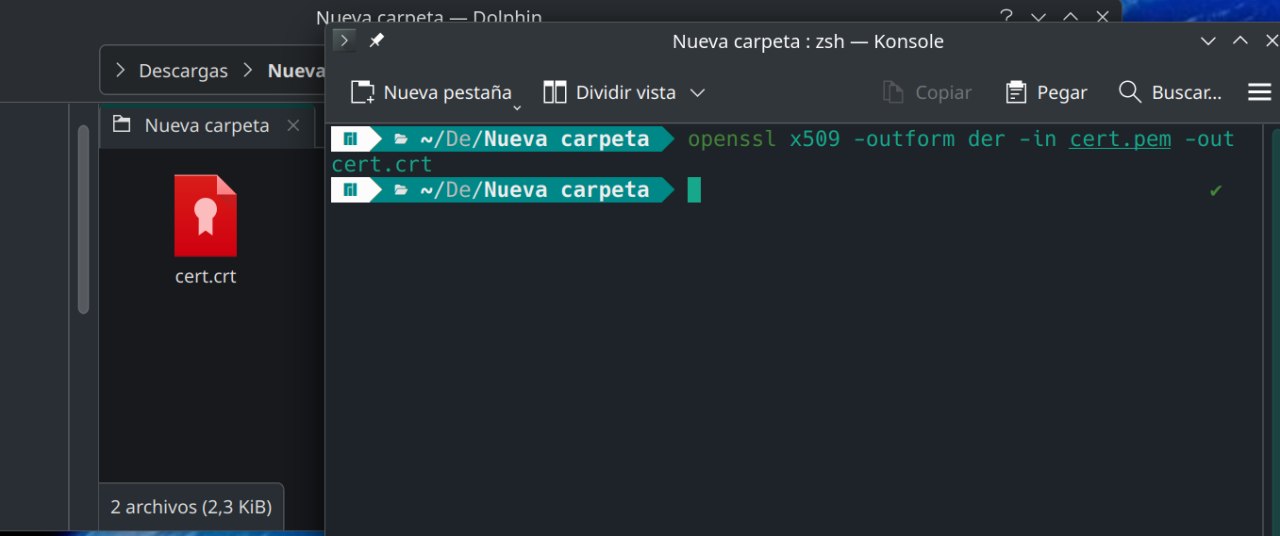Navigate to Descargas in the breadcrumb
This screenshot has height=536, width=1280.
pyautogui.click(x=183, y=71)
